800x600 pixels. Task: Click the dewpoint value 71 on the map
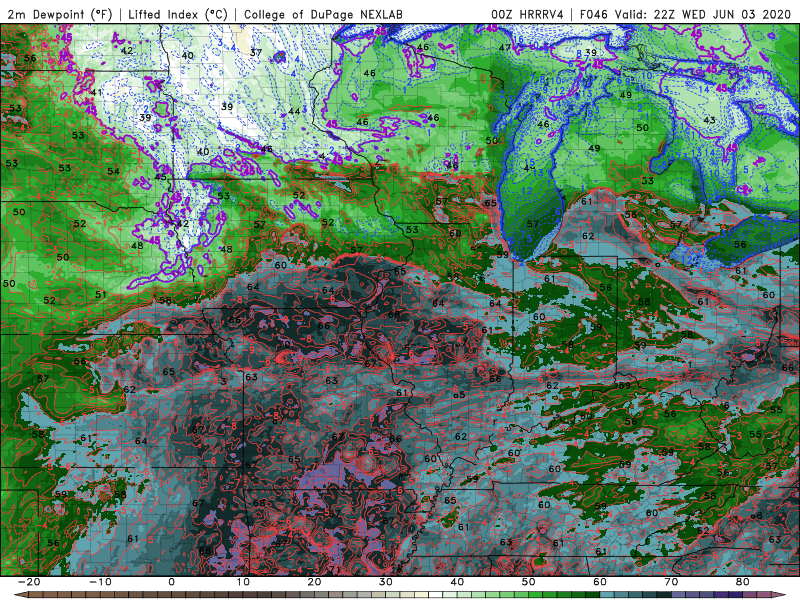(x=335, y=569)
